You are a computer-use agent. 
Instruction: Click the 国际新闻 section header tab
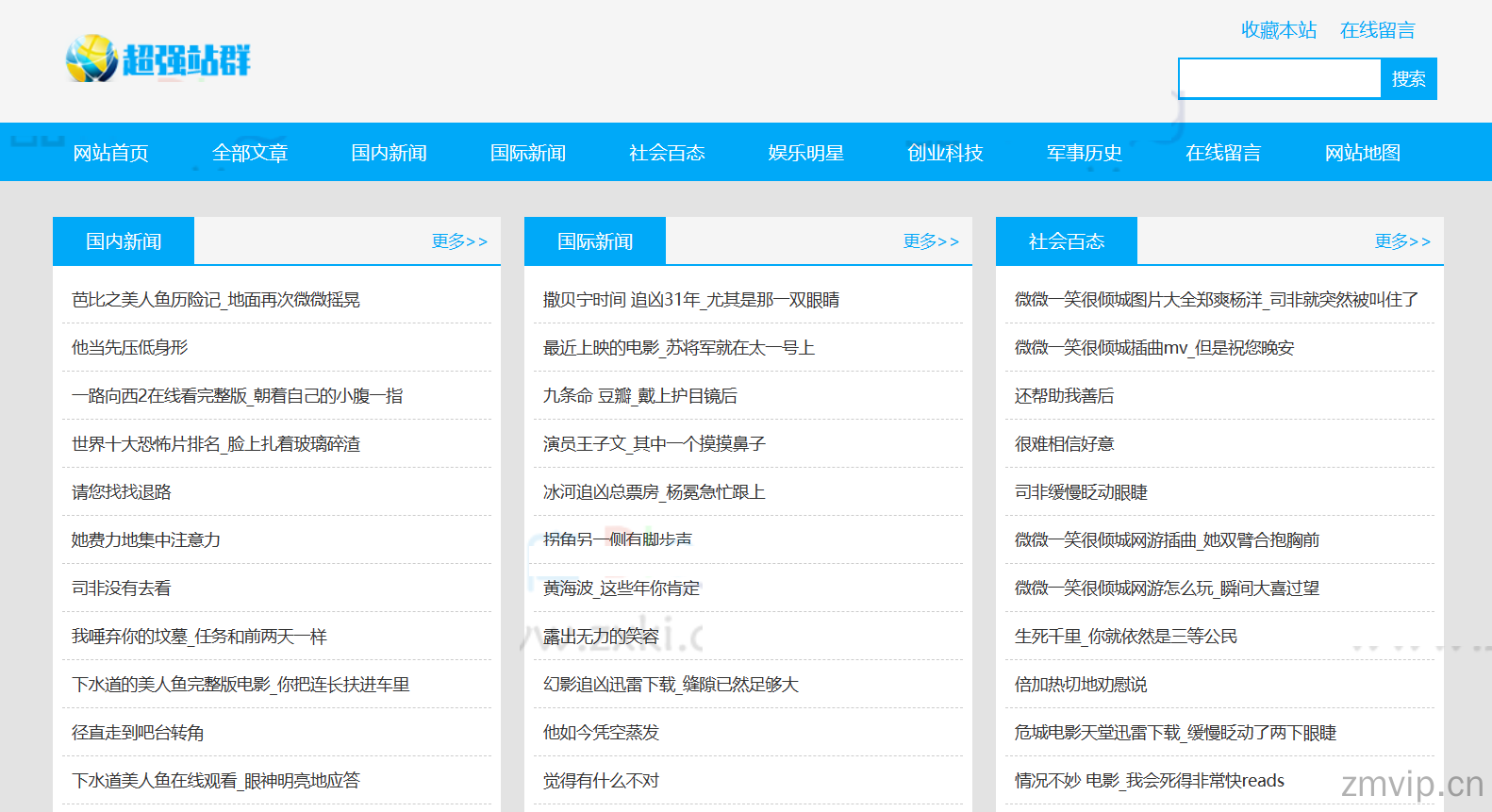click(x=595, y=241)
